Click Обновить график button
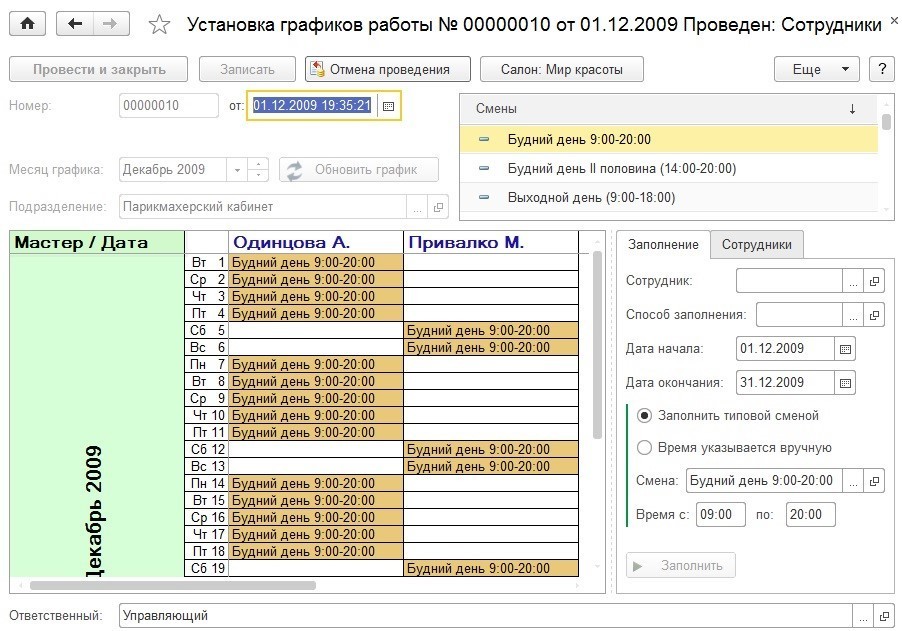 (x=359, y=170)
